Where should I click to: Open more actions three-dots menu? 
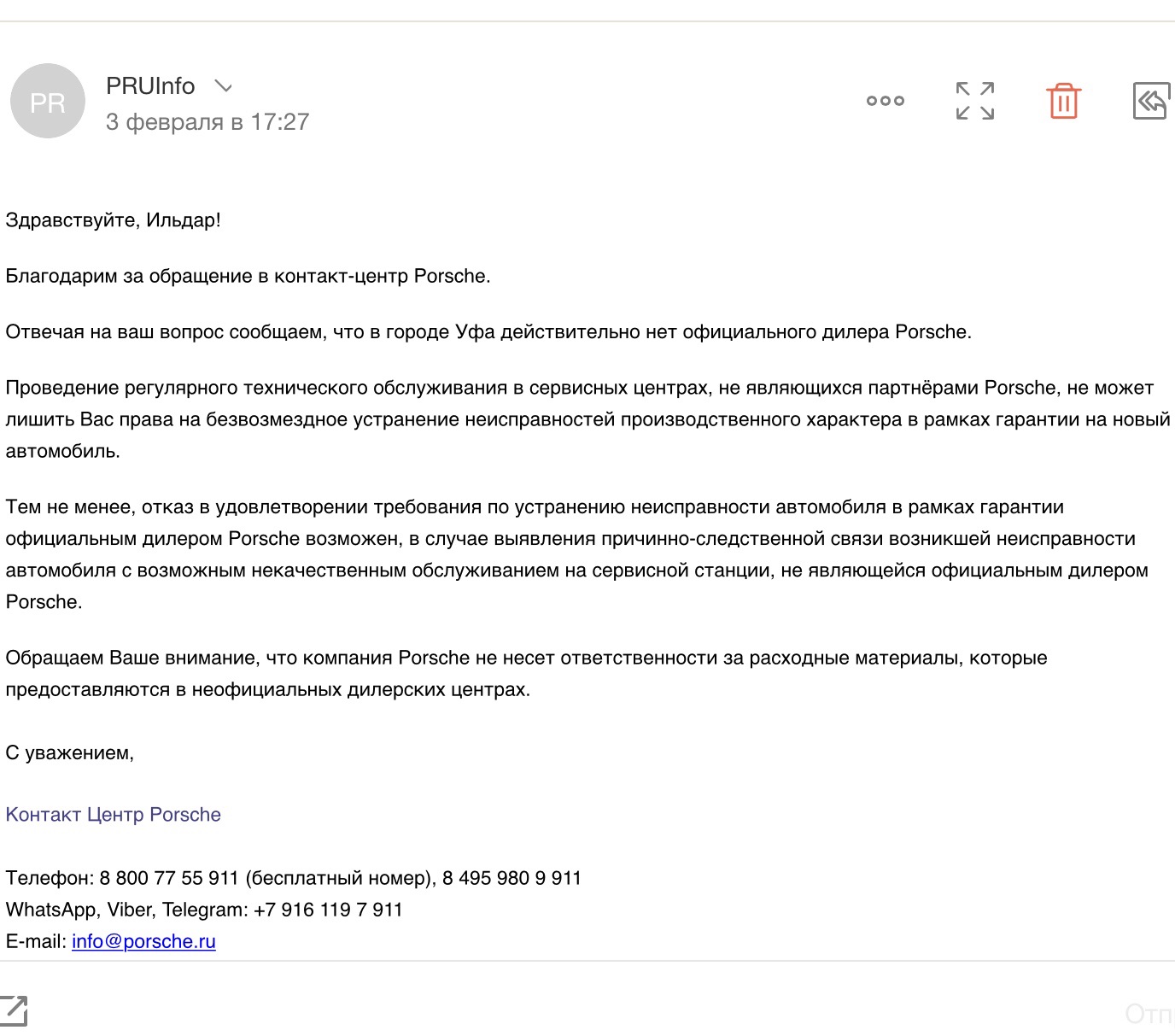tap(886, 101)
